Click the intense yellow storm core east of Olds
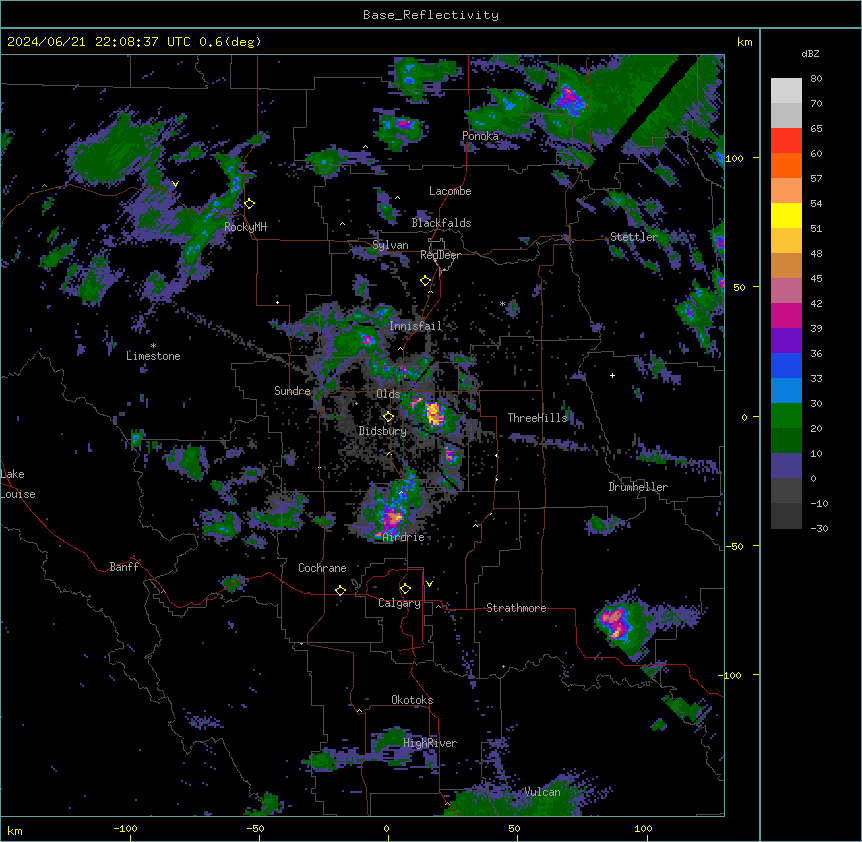 434,413
